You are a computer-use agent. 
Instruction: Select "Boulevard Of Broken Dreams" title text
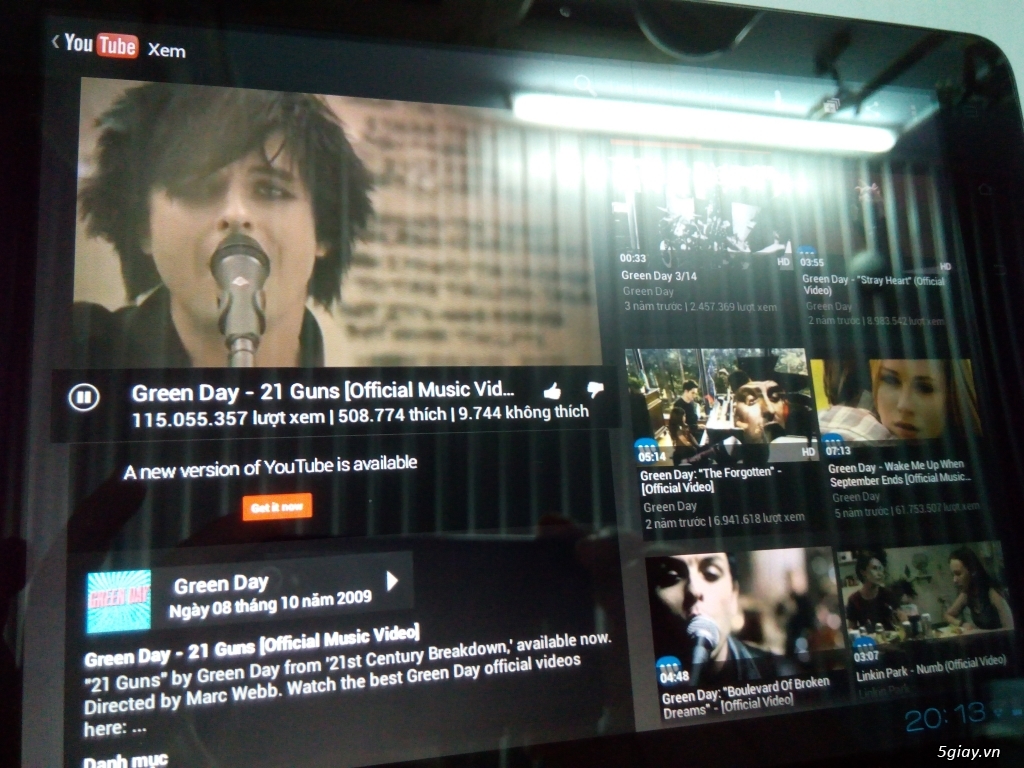pos(746,699)
